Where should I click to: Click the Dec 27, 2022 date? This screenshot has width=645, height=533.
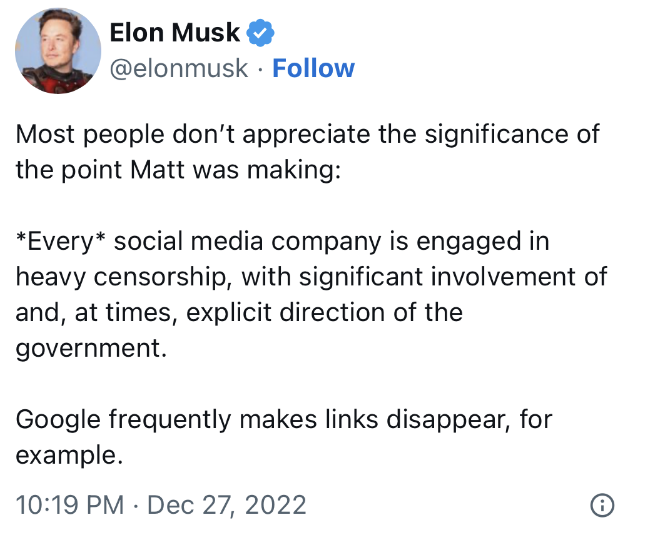pos(226,504)
